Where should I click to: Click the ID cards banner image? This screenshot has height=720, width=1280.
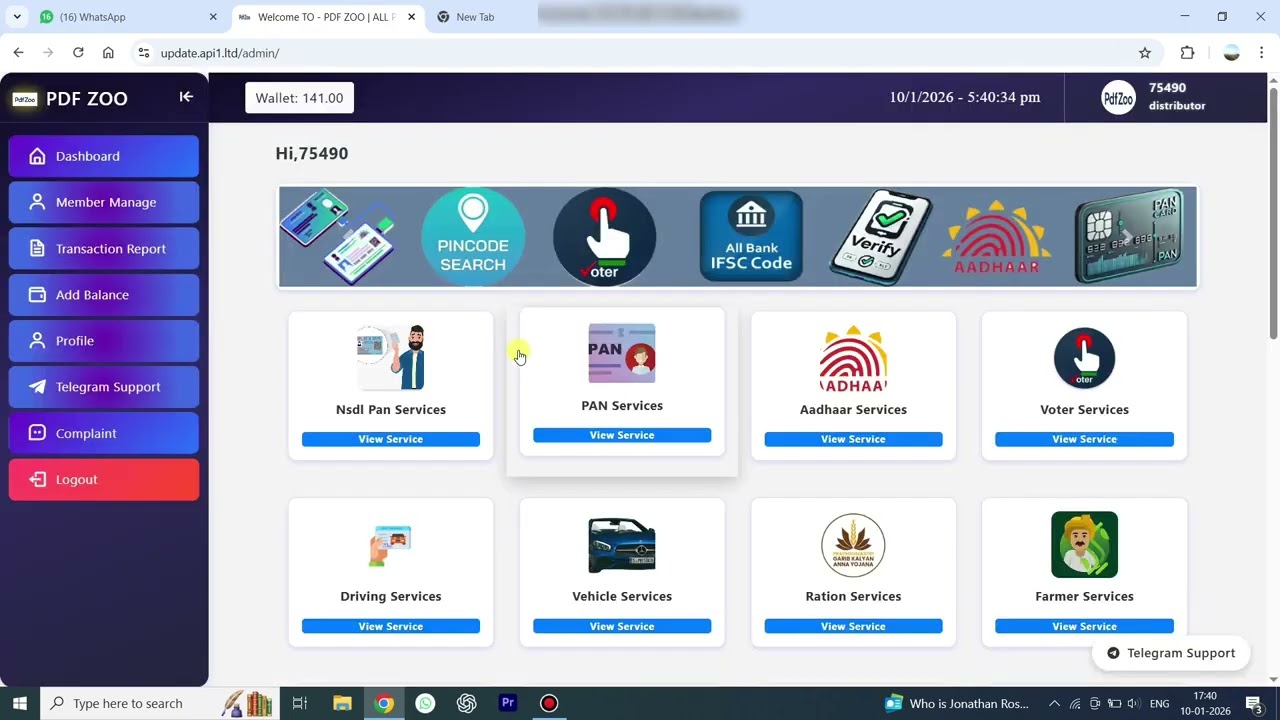pos(337,237)
